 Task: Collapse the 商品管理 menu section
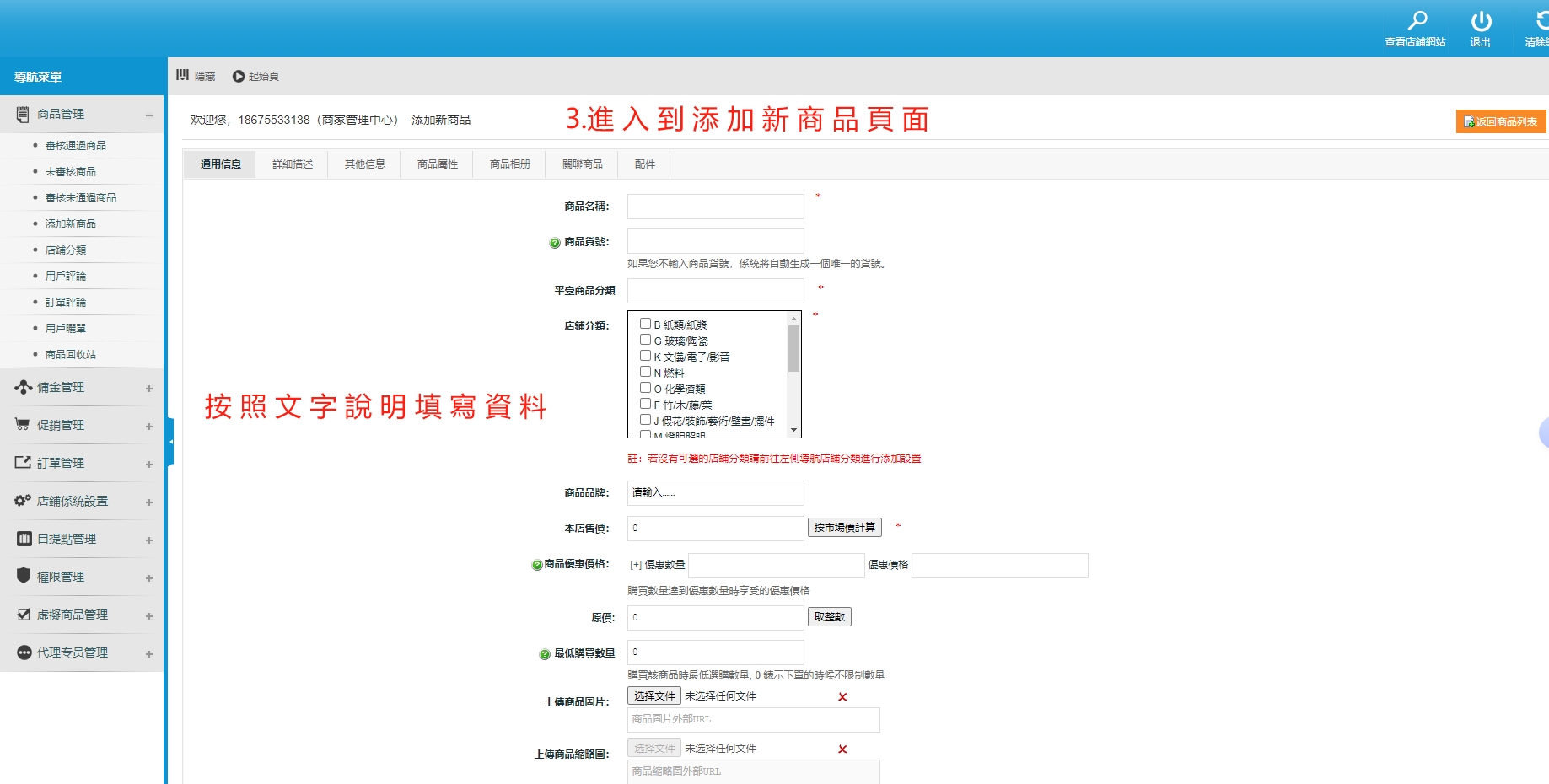[x=148, y=115]
